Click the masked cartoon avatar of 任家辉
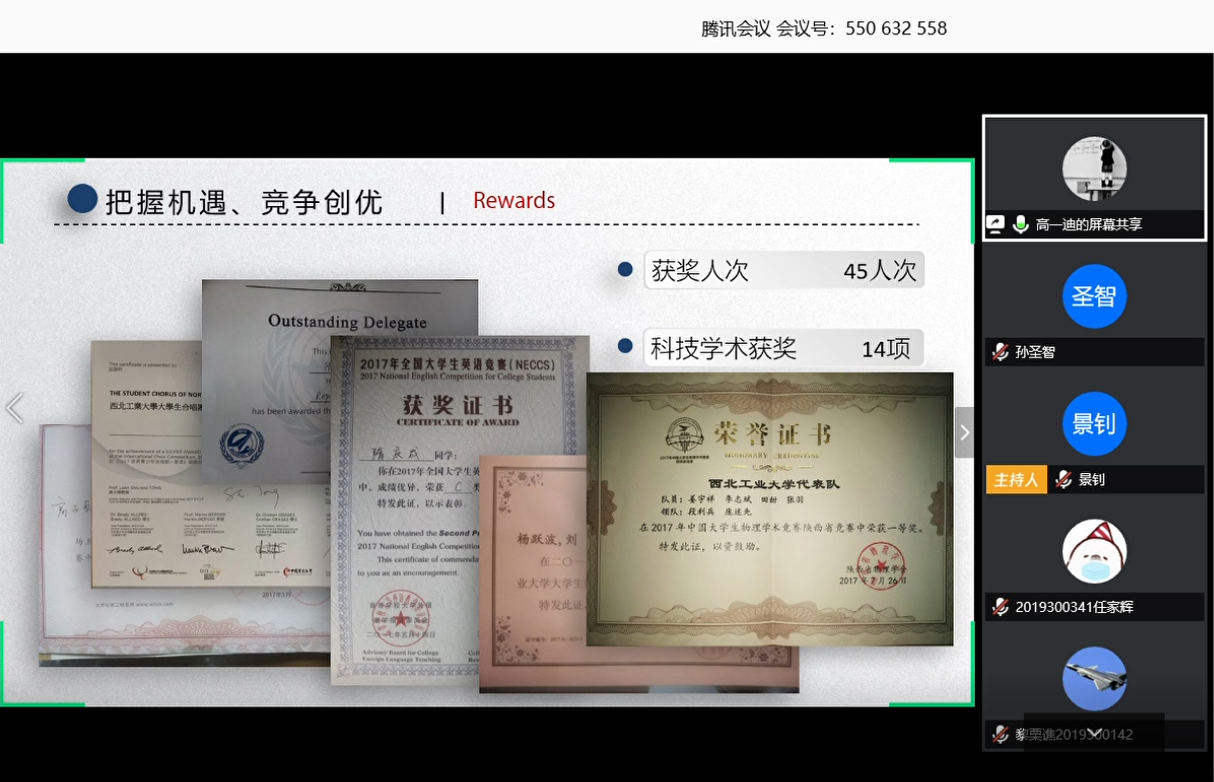The image size is (1214, 782). [x=1094, y=551]
